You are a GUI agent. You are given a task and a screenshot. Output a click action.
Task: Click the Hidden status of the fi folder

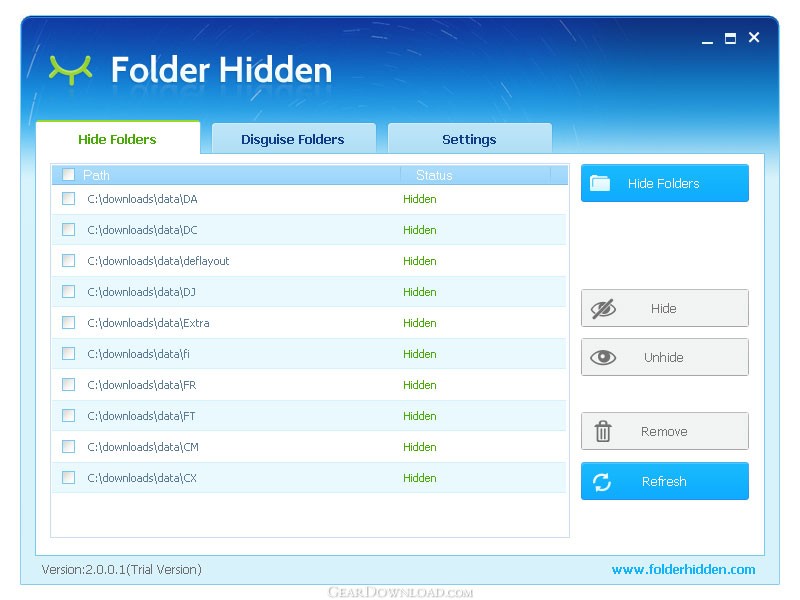pos(419,354)
